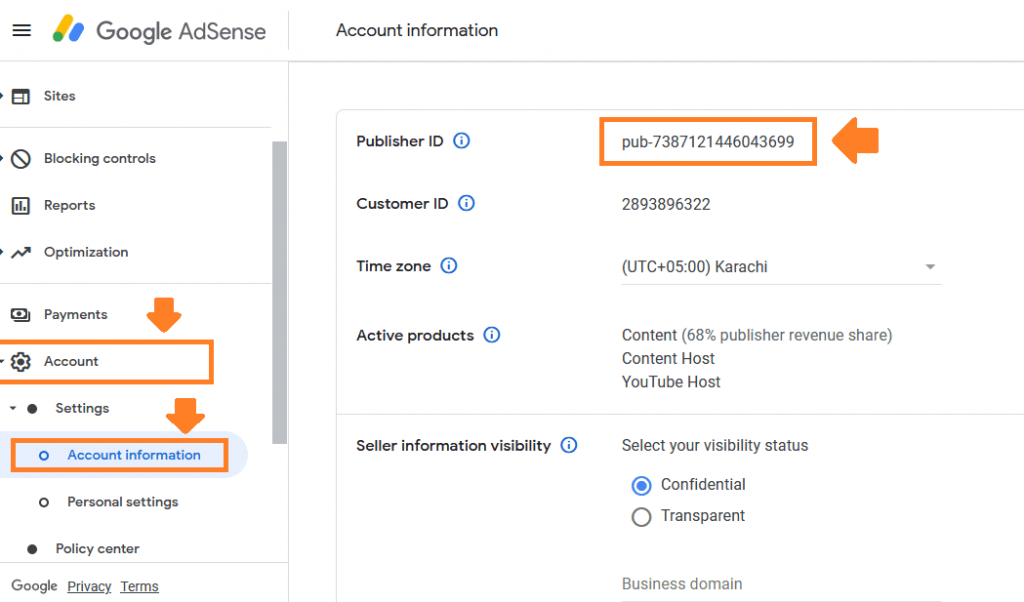1024x602 pixels.
Task: Open the Account information page
Action: click(130, 454)
